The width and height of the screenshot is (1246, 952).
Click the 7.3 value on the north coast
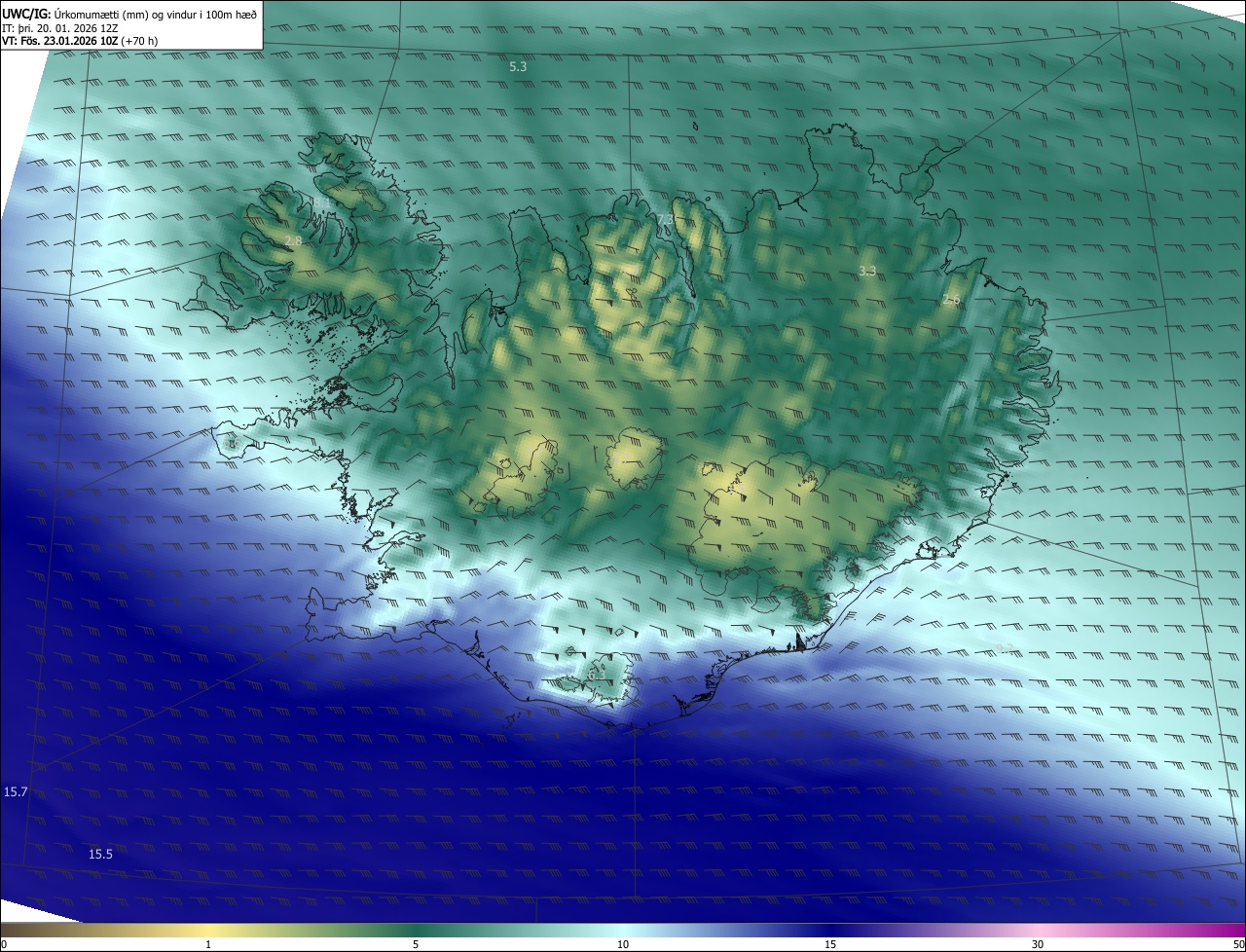[665, 220]
